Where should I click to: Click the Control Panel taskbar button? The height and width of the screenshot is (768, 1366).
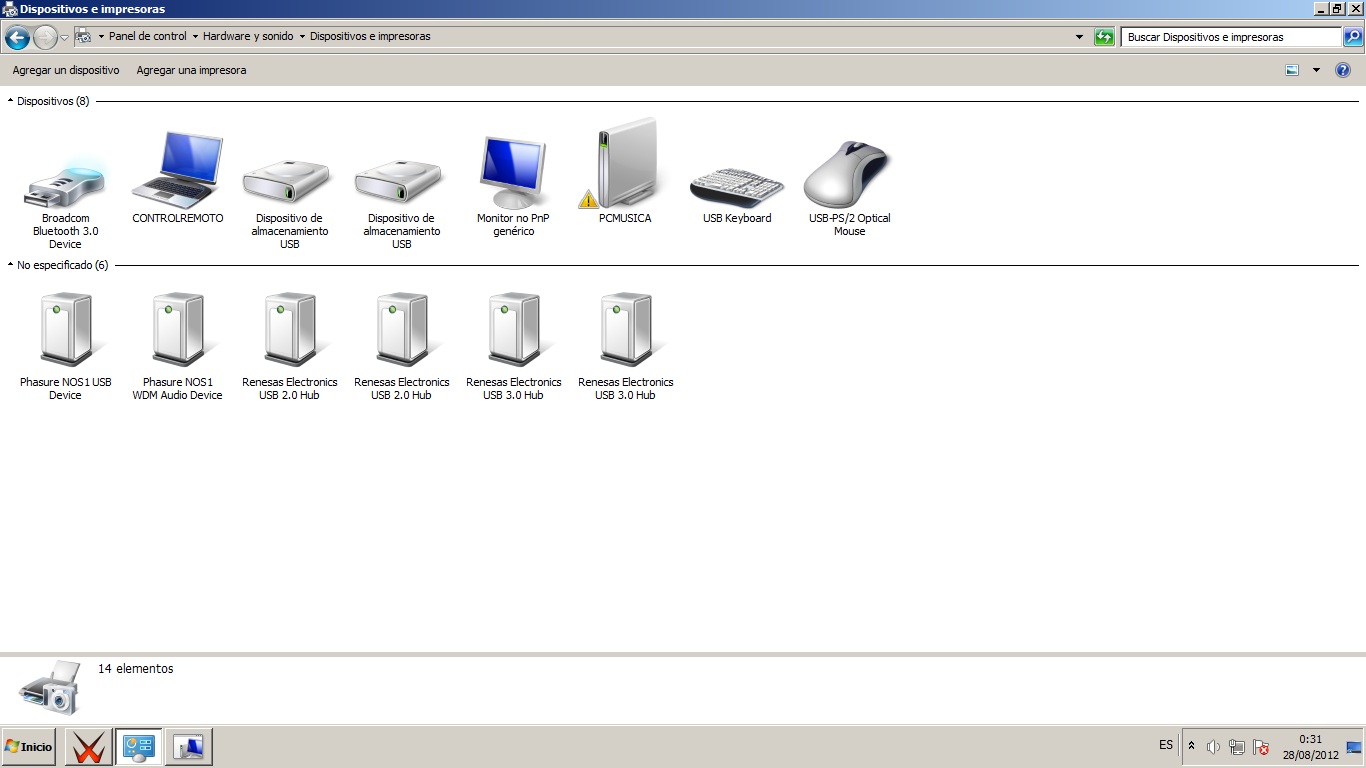(x=137, y=747)
